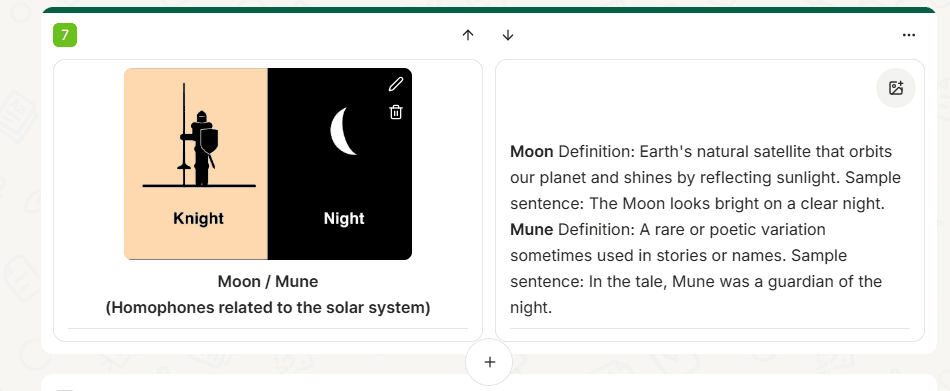Click the bold "Mune" word in definition
The image size is (950, 391).
(x=531, y=230)
